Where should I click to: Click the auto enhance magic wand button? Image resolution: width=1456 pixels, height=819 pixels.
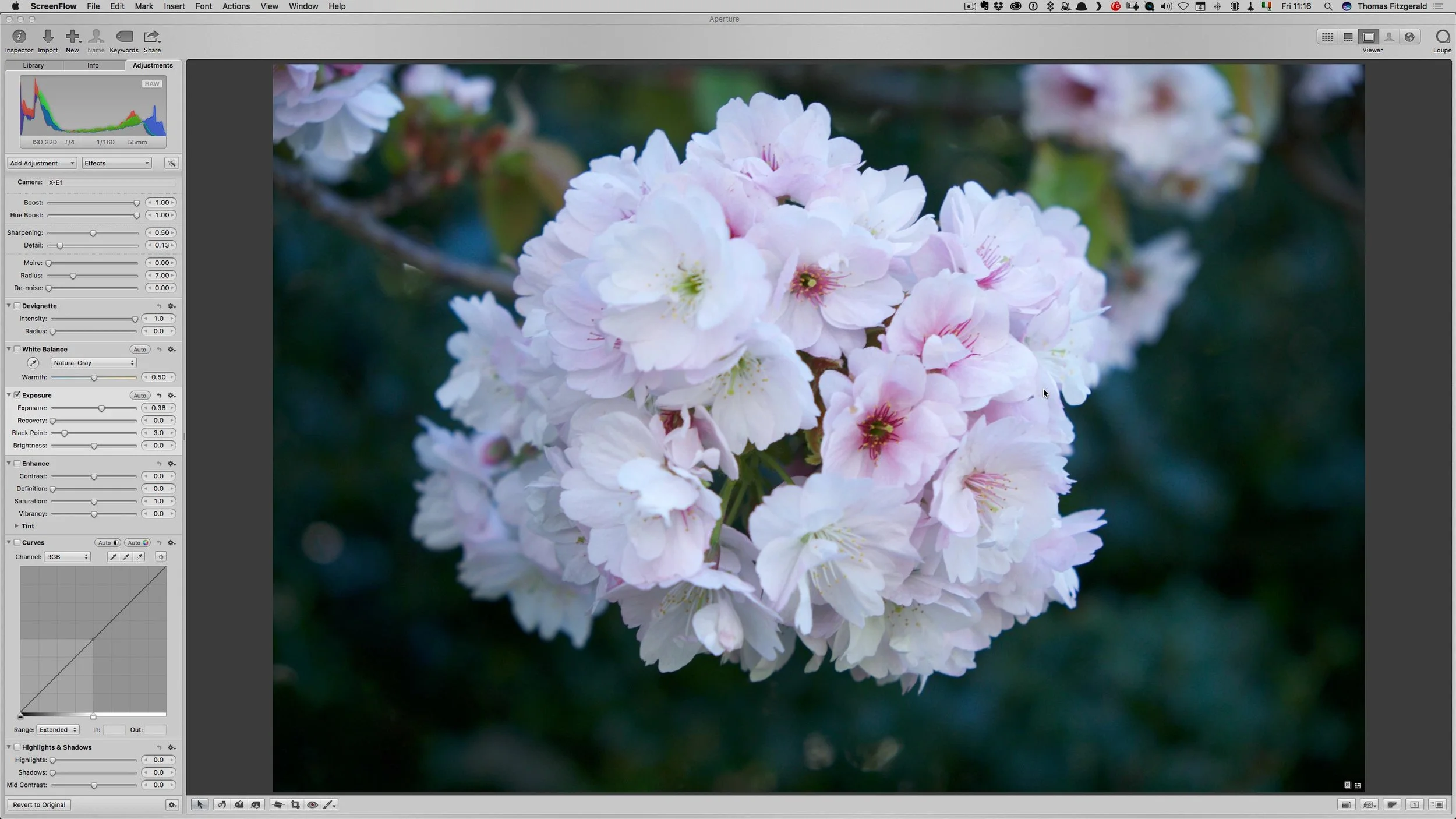click(x=172, y=163)
